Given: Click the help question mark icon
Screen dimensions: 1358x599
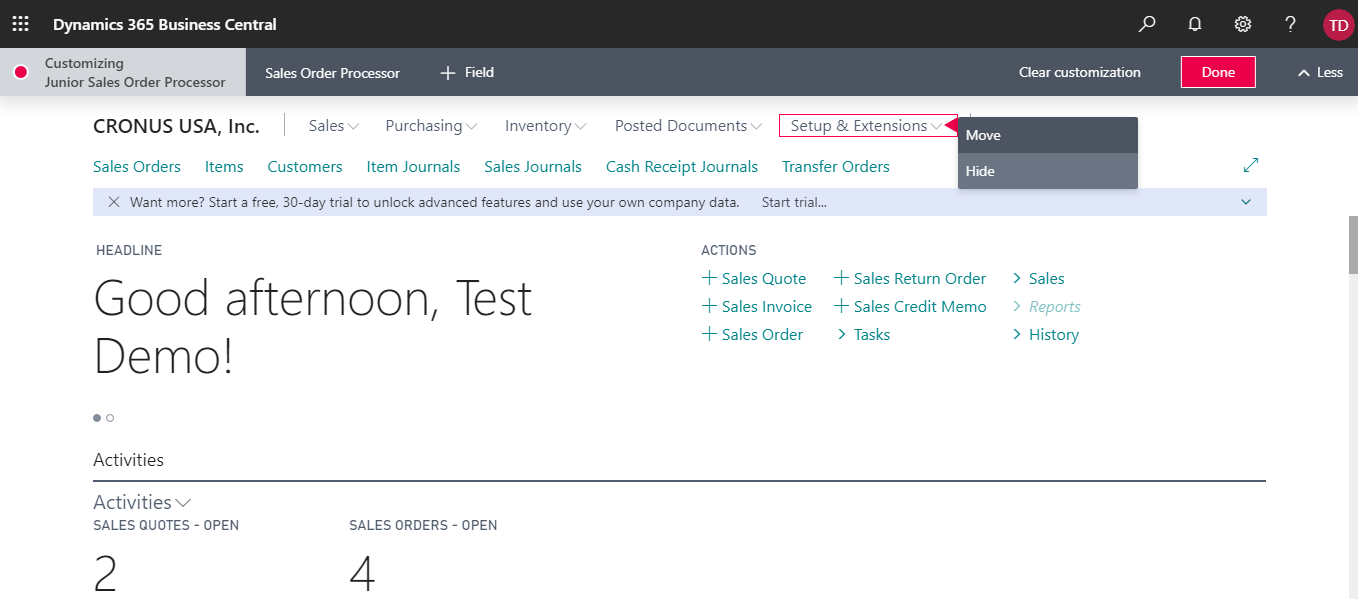Looking at the screenshot, I should click(1291, 24).
